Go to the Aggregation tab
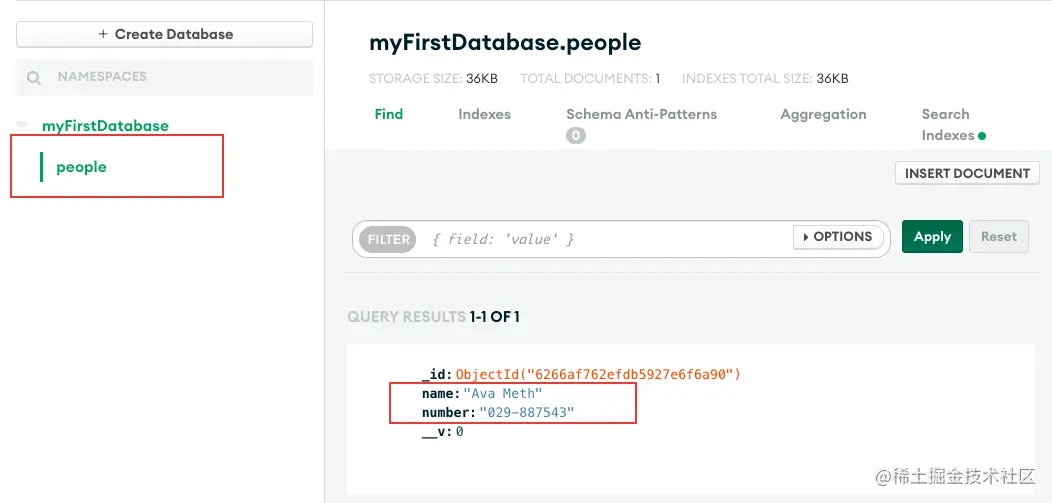1052x503 pixels. (823, 114)
